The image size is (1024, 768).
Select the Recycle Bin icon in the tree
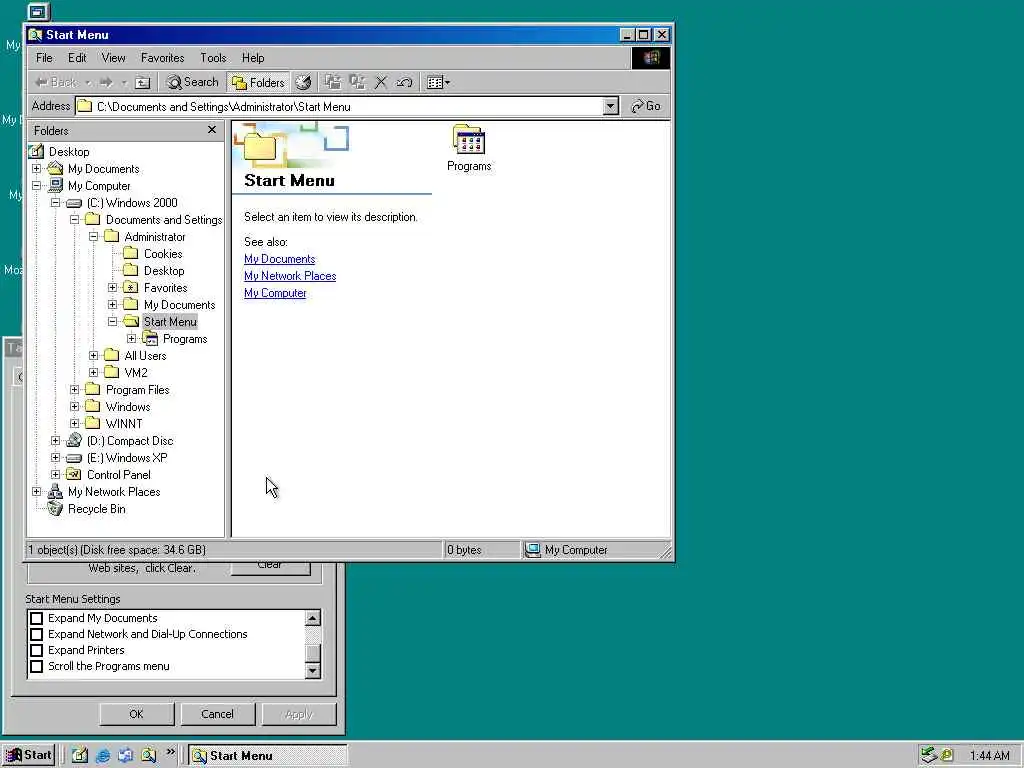[56, 509]
